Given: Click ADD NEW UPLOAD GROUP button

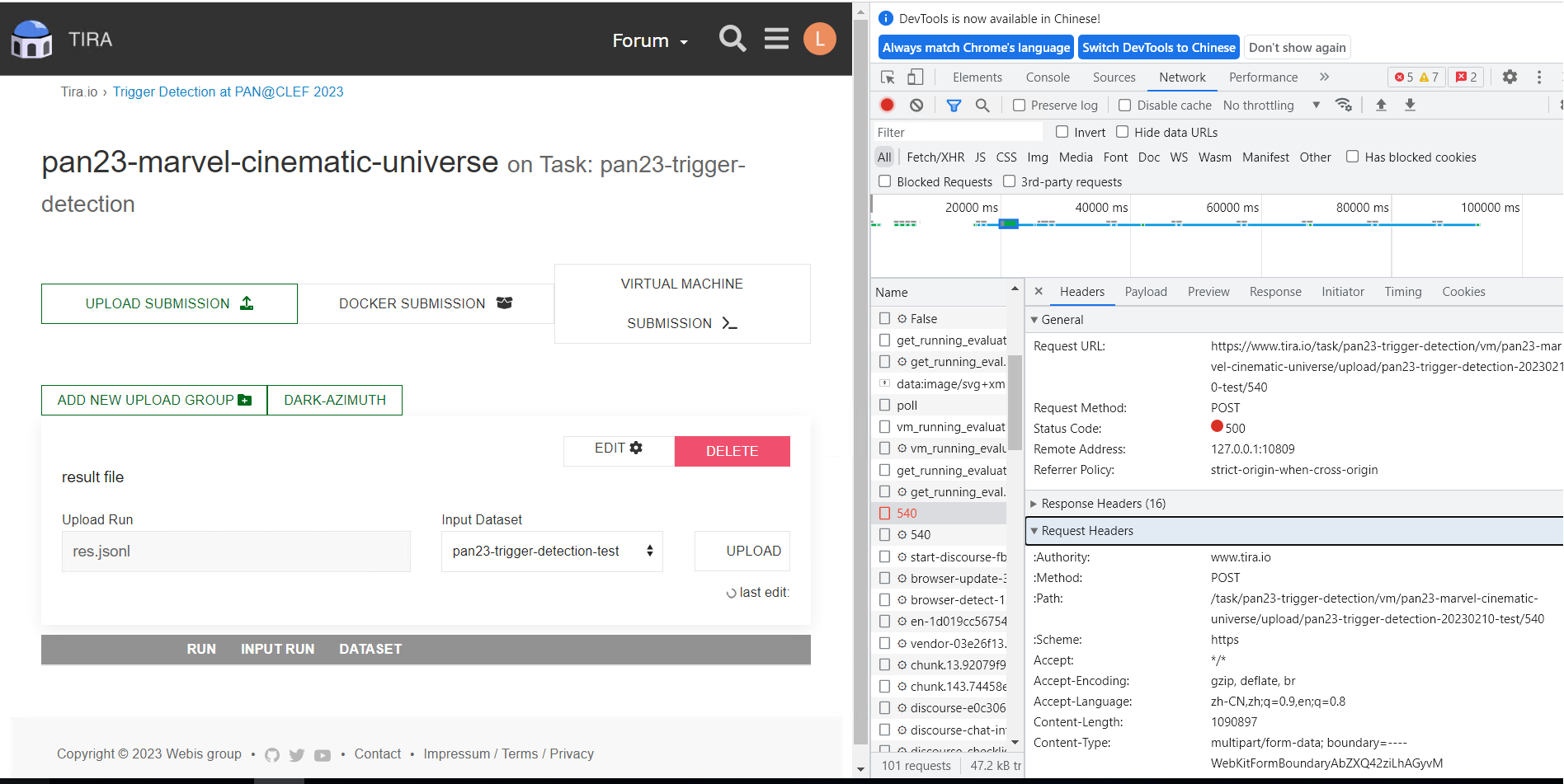Looking at the screenshot, I should click(x=154, y=400).
